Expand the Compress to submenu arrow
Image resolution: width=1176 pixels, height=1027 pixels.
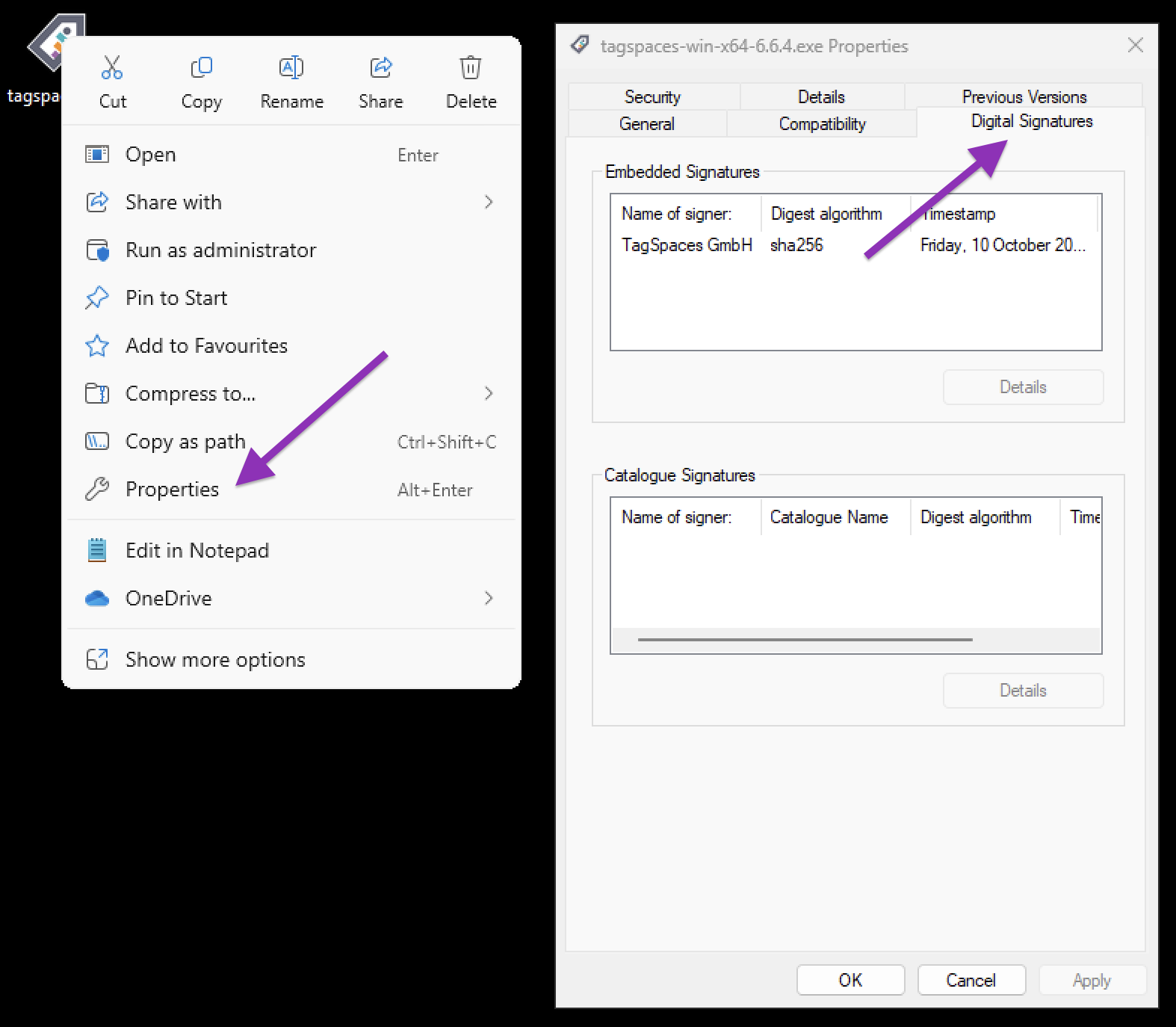click(x=489, y=393)
